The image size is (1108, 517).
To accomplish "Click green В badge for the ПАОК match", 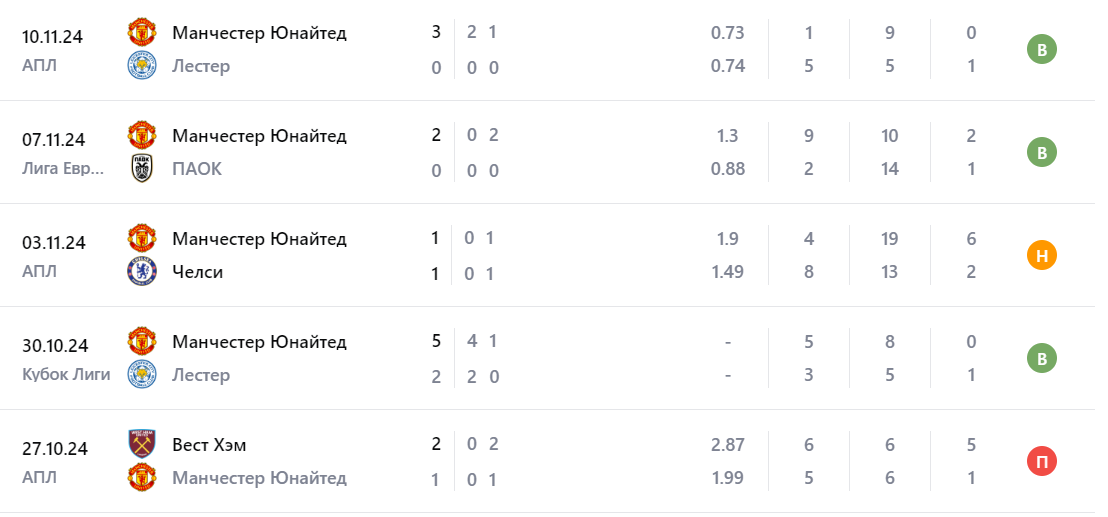I will coord(1041,153).
